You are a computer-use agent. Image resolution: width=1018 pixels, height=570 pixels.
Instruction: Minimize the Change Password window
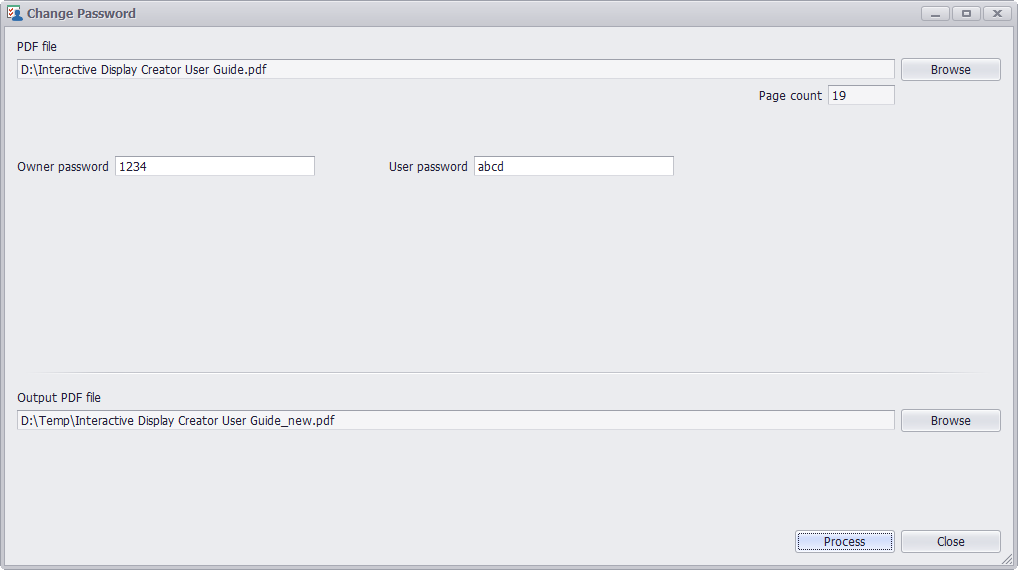[x=935, y=14]
